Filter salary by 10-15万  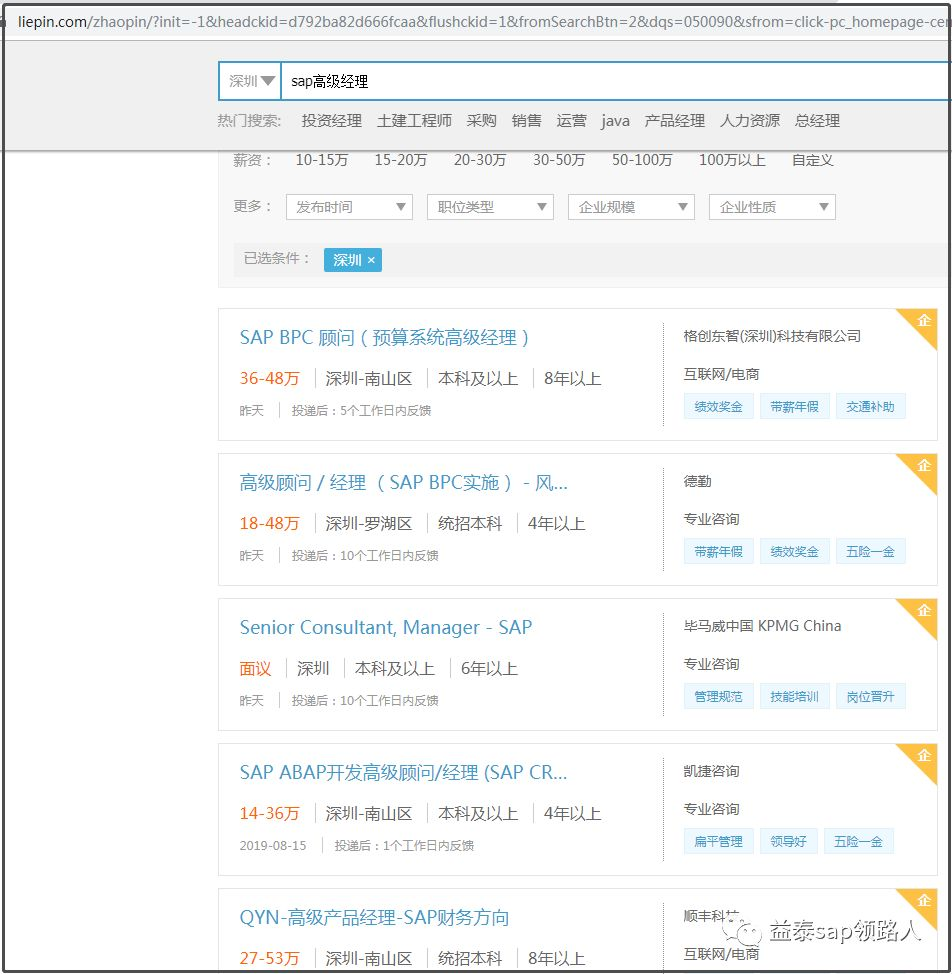click(322, 160)
